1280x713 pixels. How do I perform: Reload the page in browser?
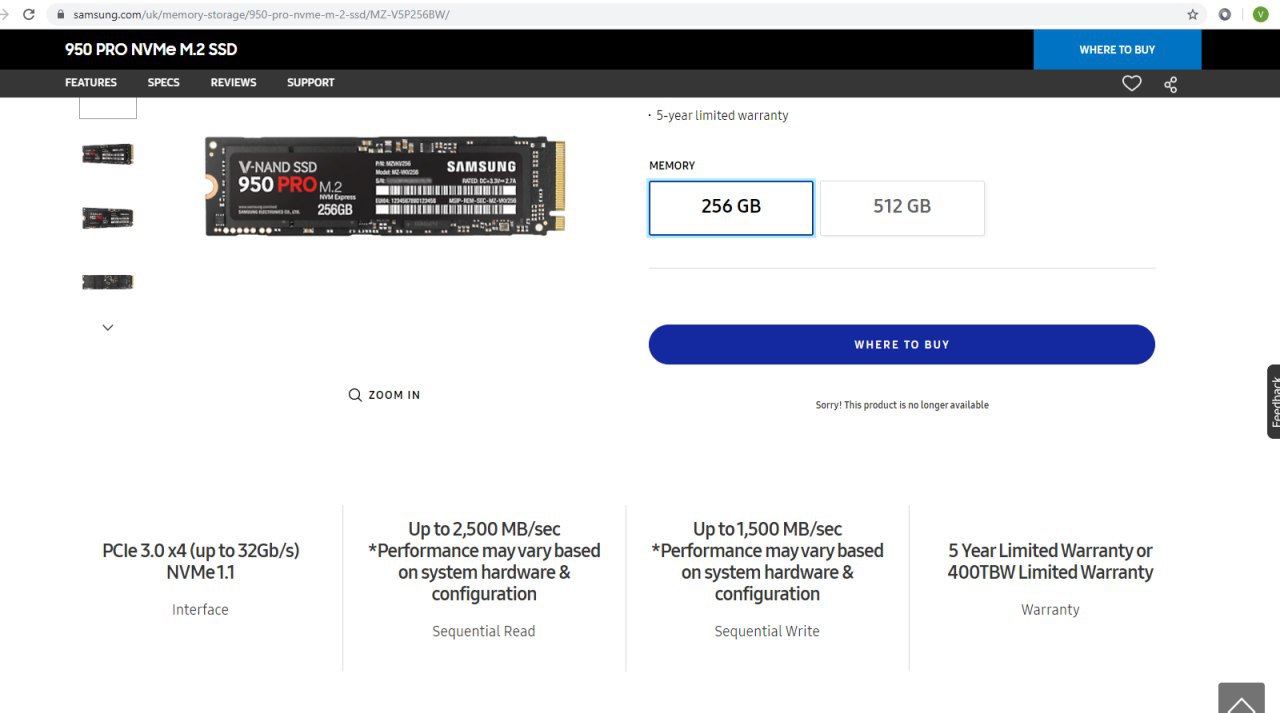[28, 15]
